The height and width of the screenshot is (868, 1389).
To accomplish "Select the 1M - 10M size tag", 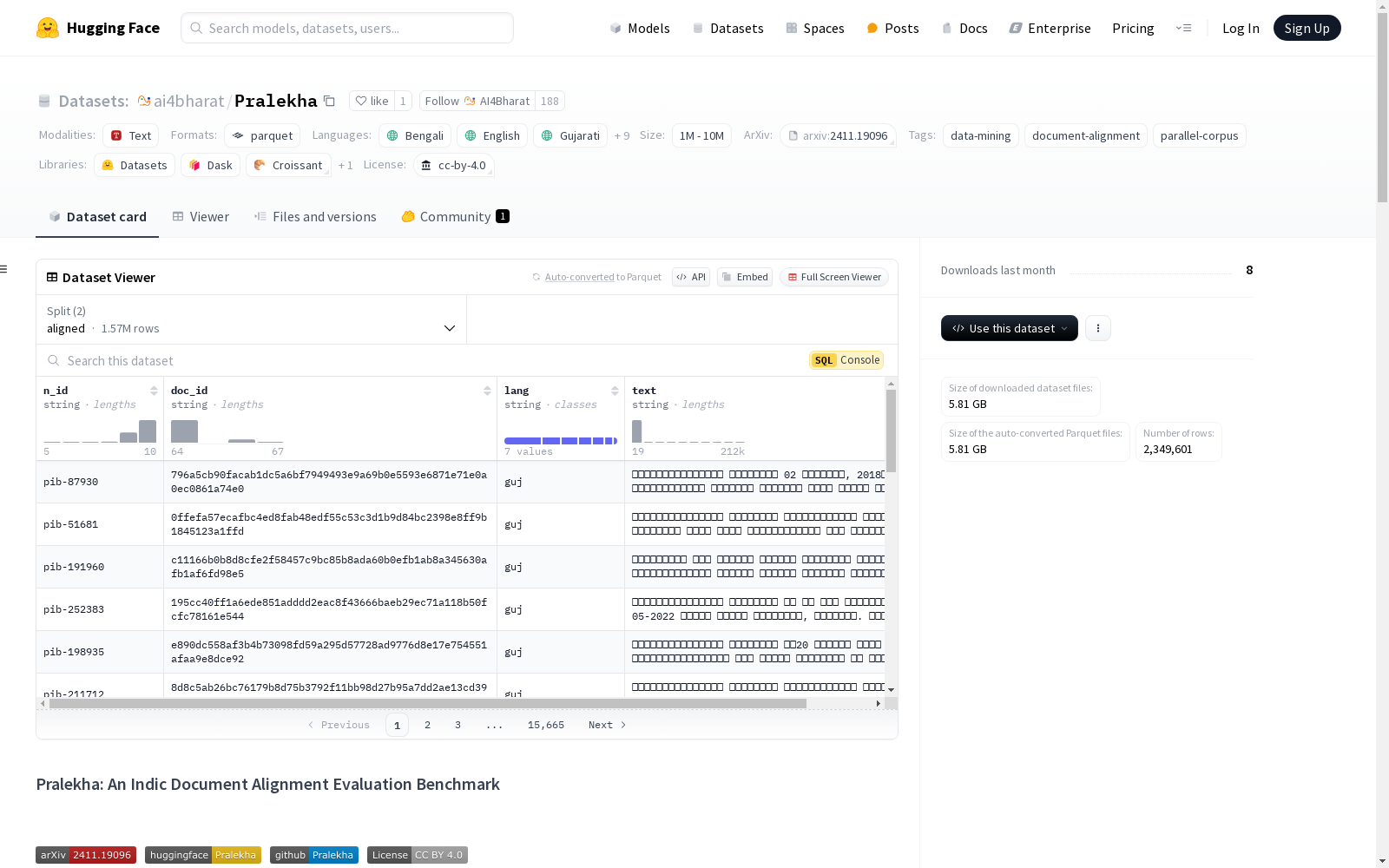I will (x=701, y=135).
